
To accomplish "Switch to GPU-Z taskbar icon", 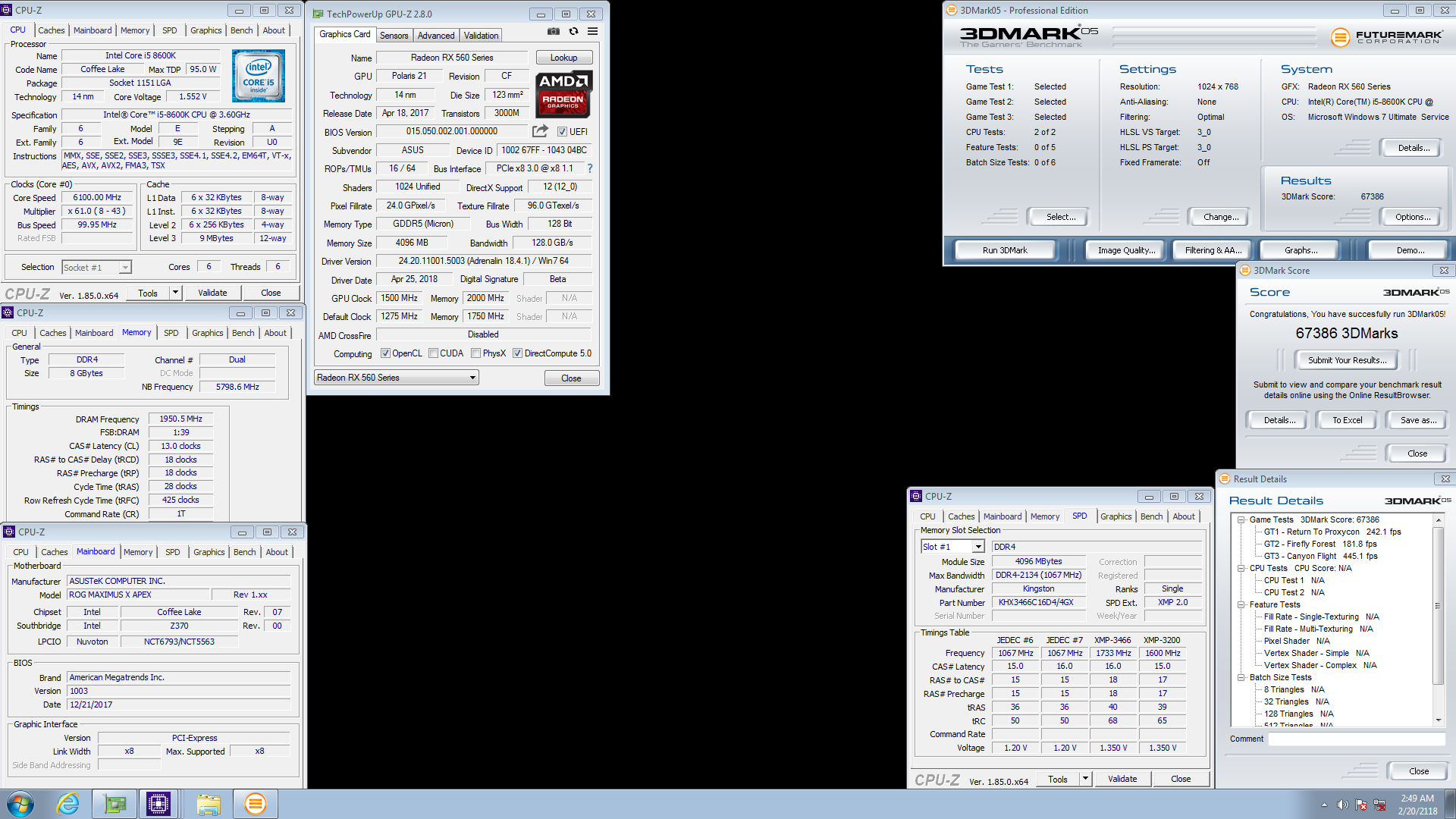I will (x=115, y=804).
